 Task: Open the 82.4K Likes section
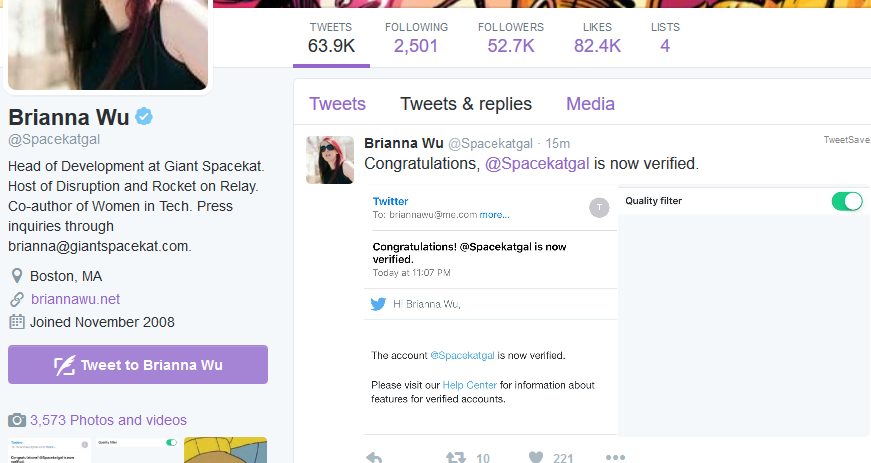(597, 38)
